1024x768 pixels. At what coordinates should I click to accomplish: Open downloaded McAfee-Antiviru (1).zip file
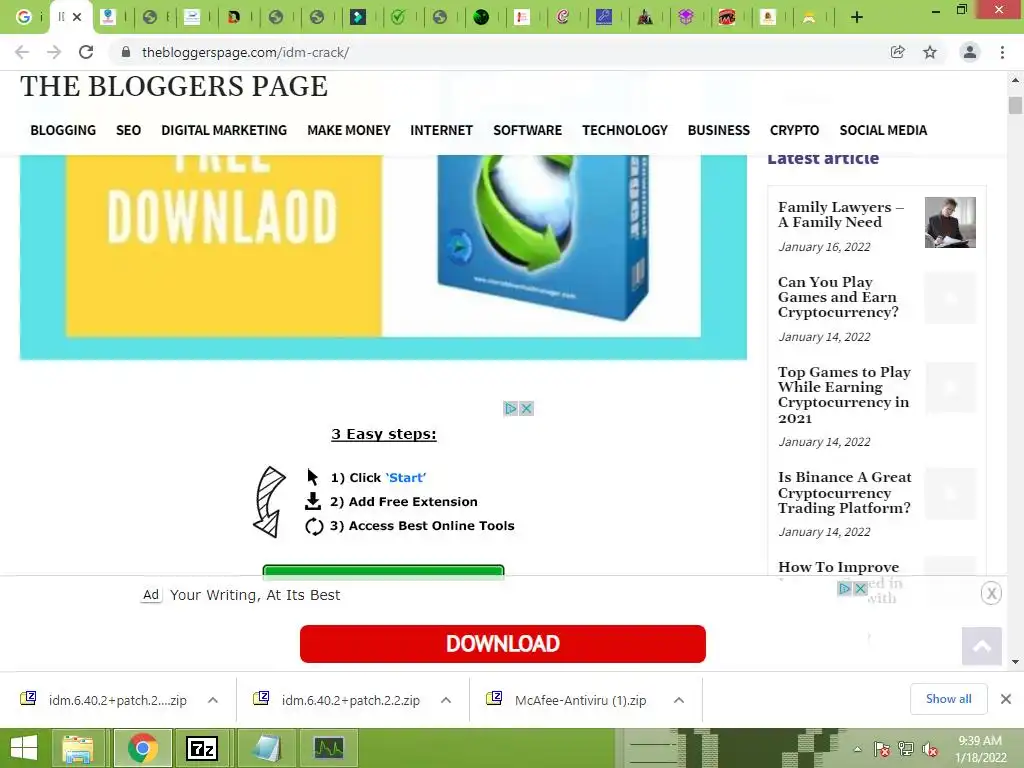point(567,700)
